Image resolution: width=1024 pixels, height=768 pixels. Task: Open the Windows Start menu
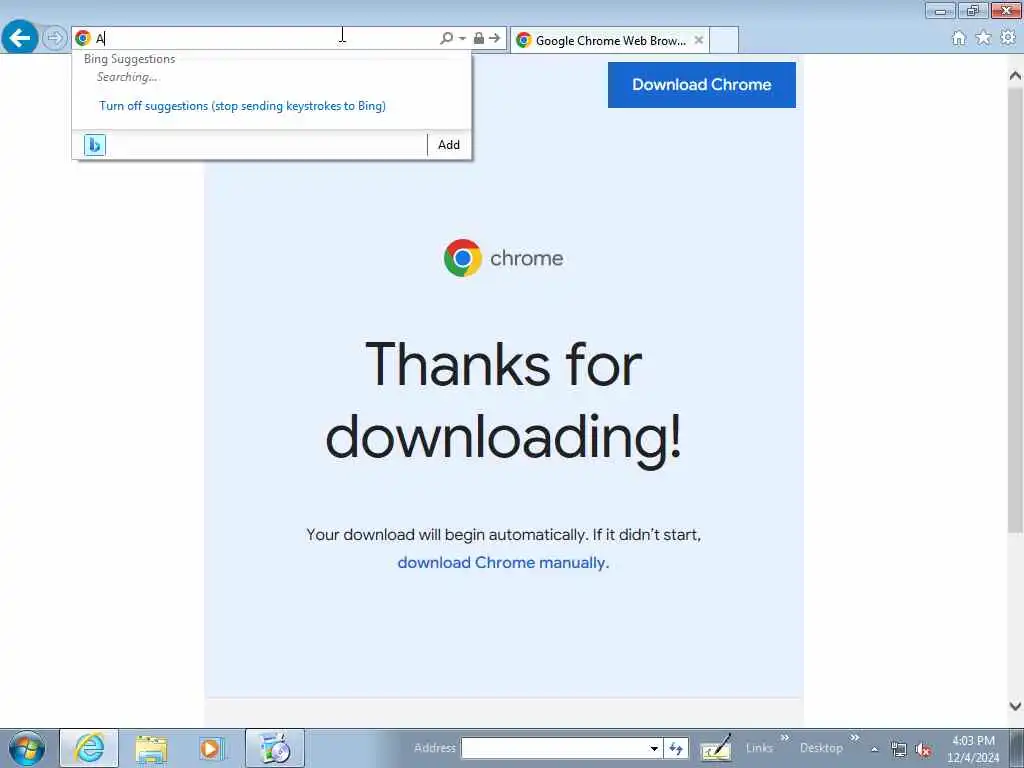pyautogui.click(x=27, y=748)
